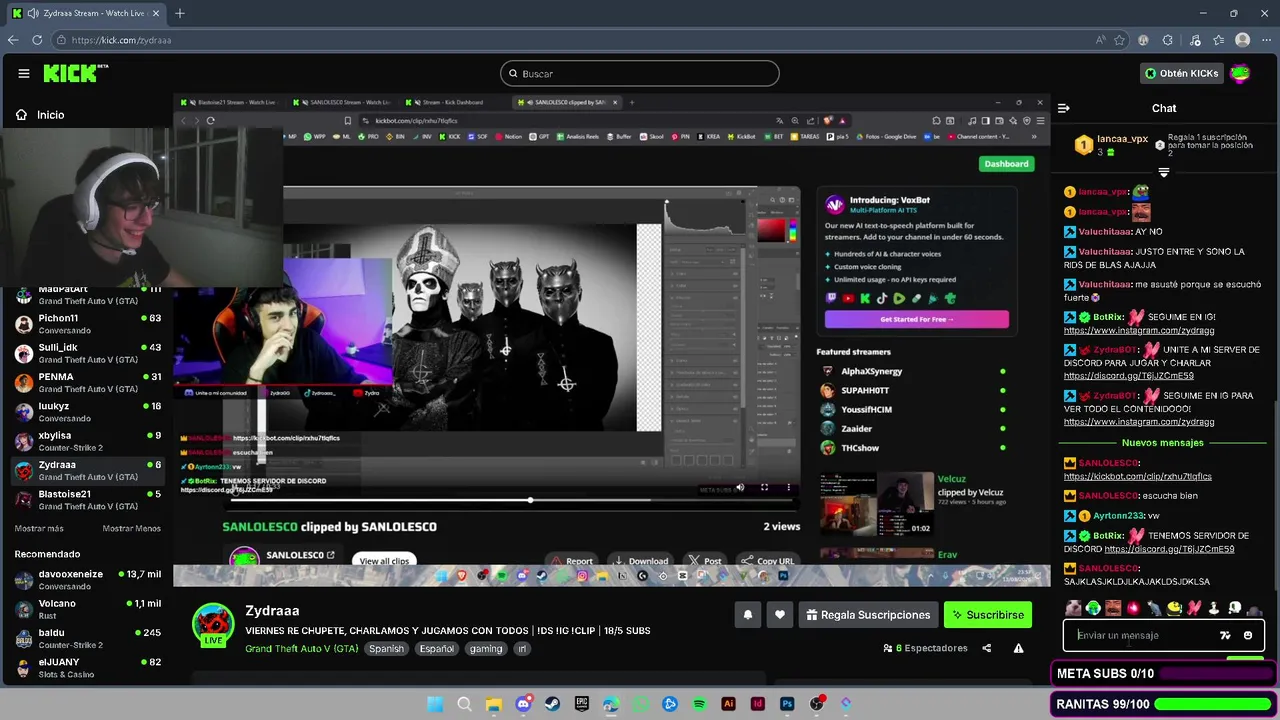Collapse the chat panel with arrow icon

1063,108
